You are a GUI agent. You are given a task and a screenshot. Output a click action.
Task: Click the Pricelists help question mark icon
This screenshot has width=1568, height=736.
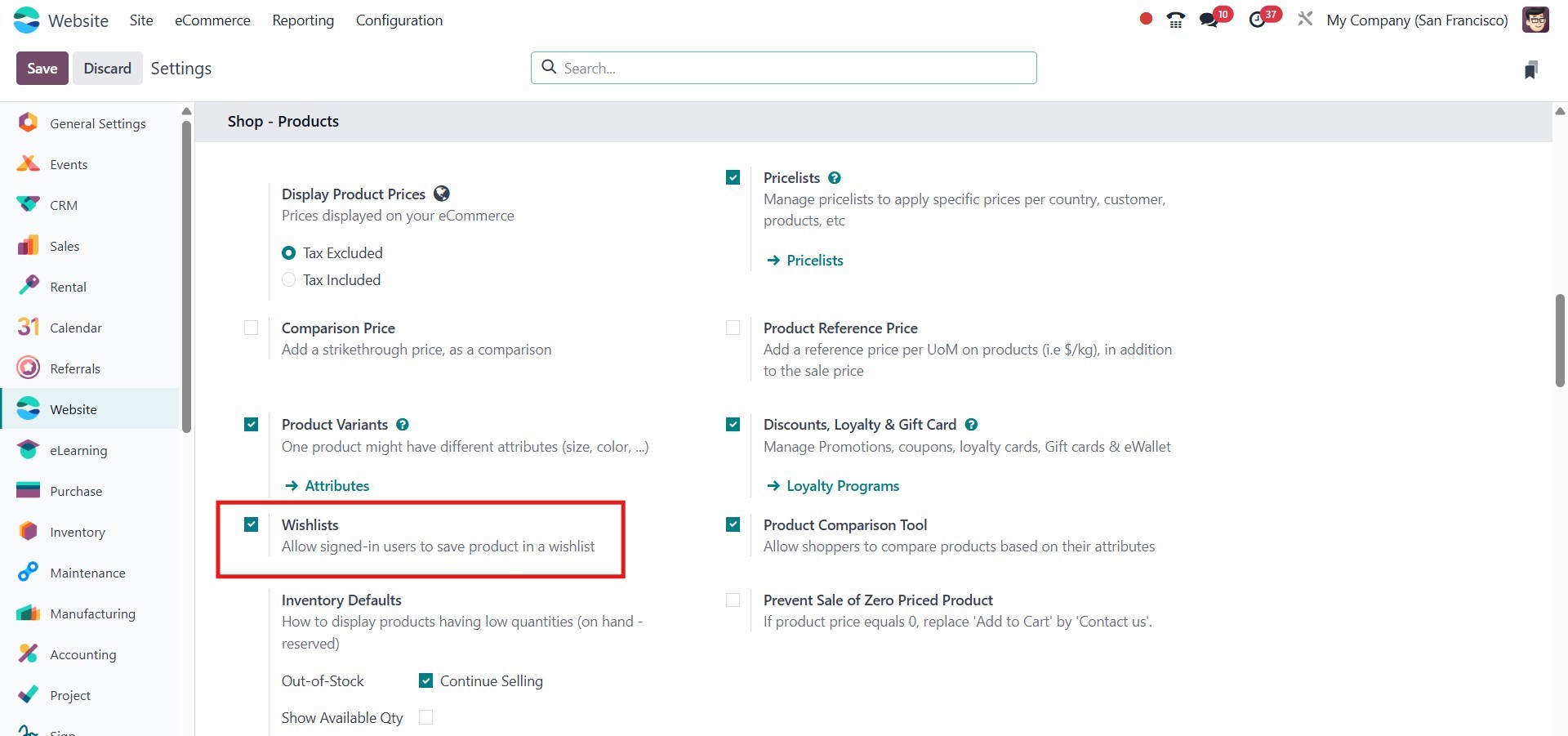tap(835, 178)
